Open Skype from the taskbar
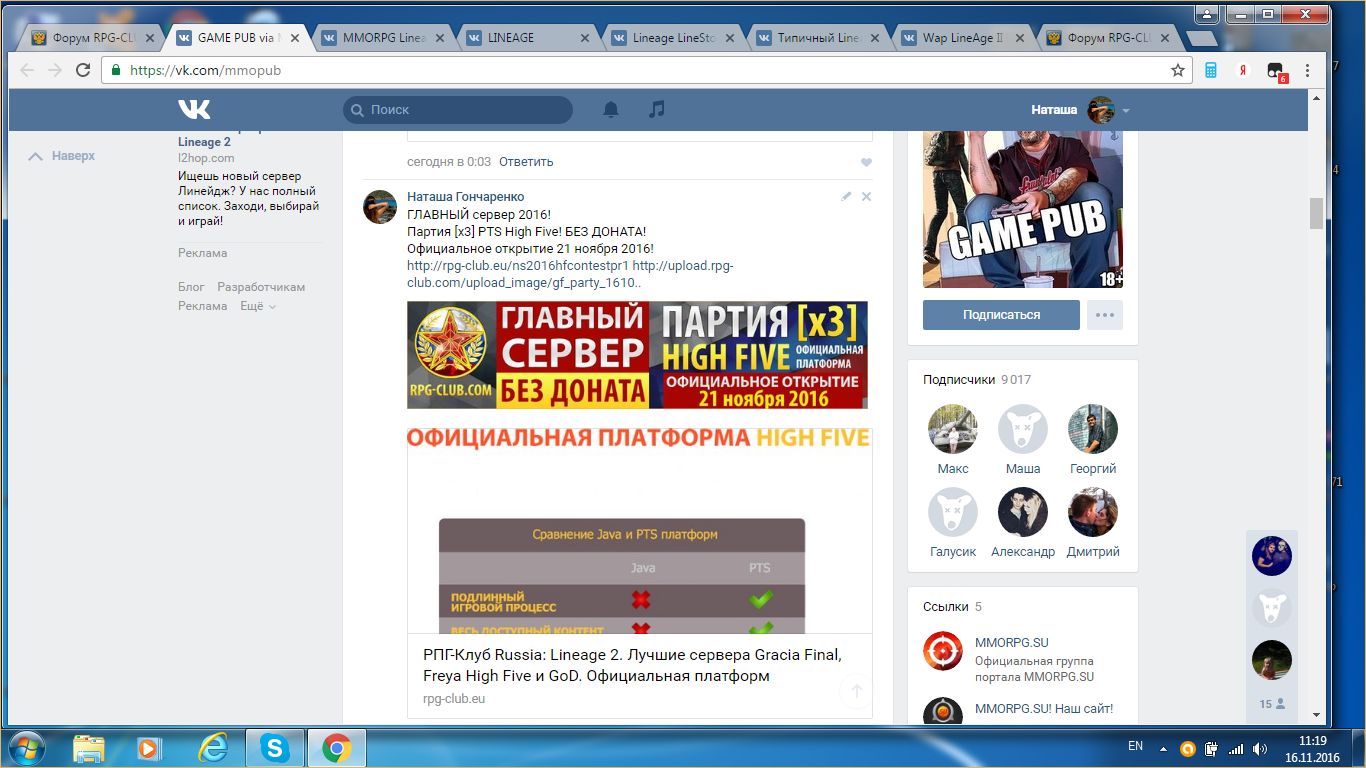The width and height of the screenshot is (1366, 768). pyautogui.click(x=273, y=748)
